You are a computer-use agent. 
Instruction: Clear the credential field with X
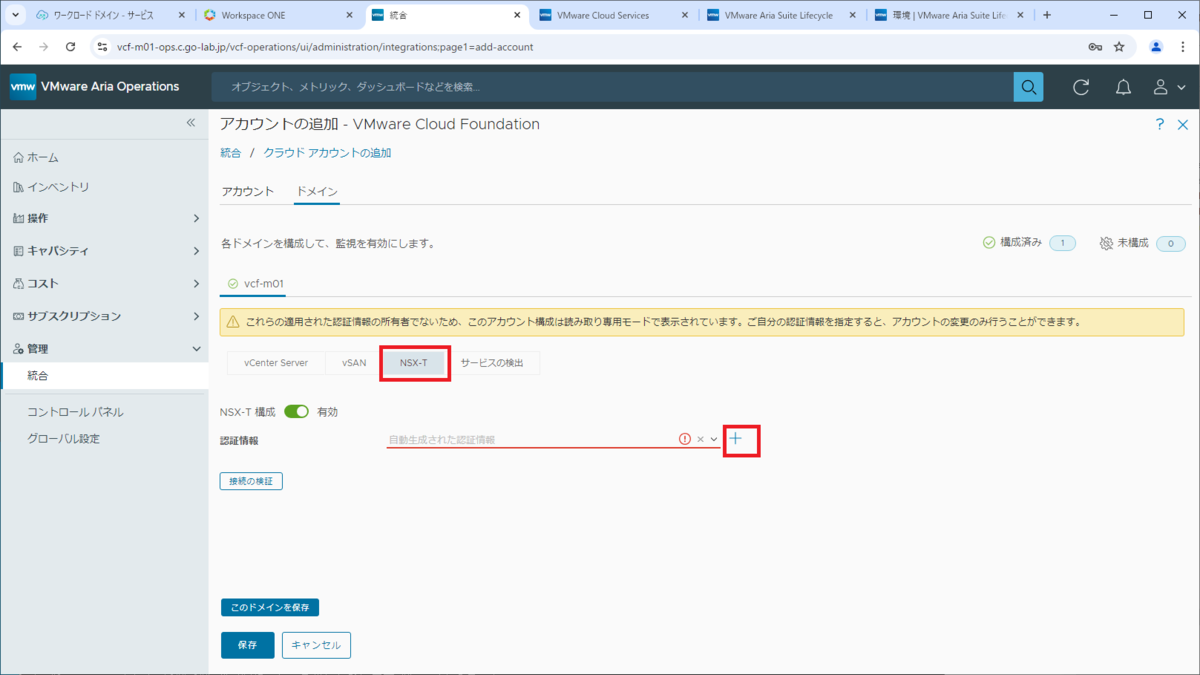pyautogui.click(x=700, y=439)
